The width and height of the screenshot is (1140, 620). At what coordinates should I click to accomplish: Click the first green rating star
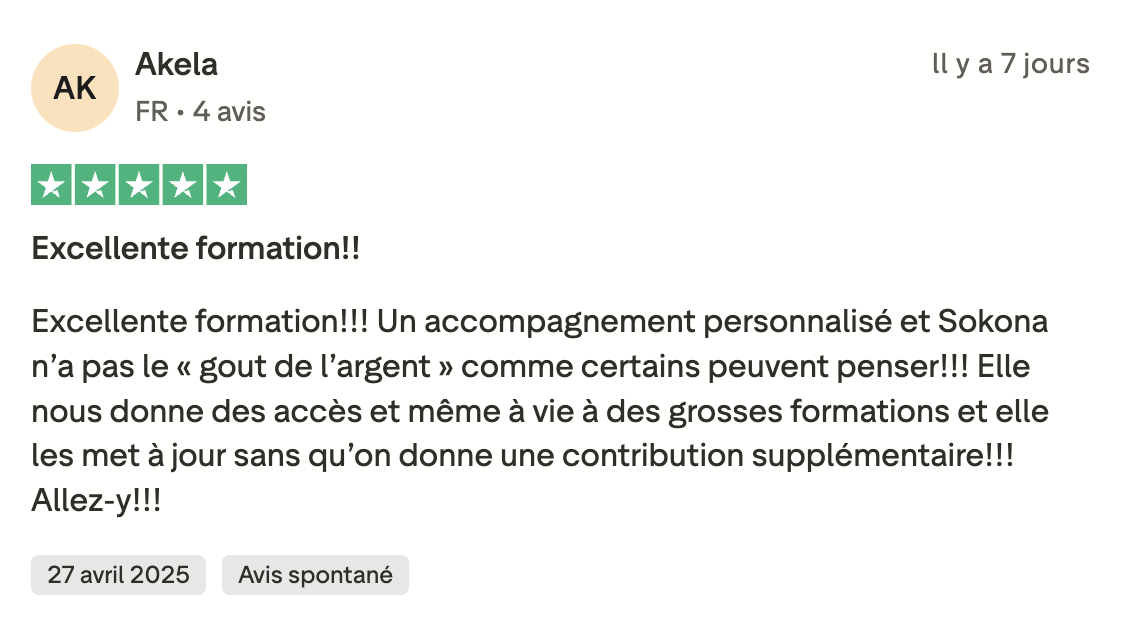[51, 185]
